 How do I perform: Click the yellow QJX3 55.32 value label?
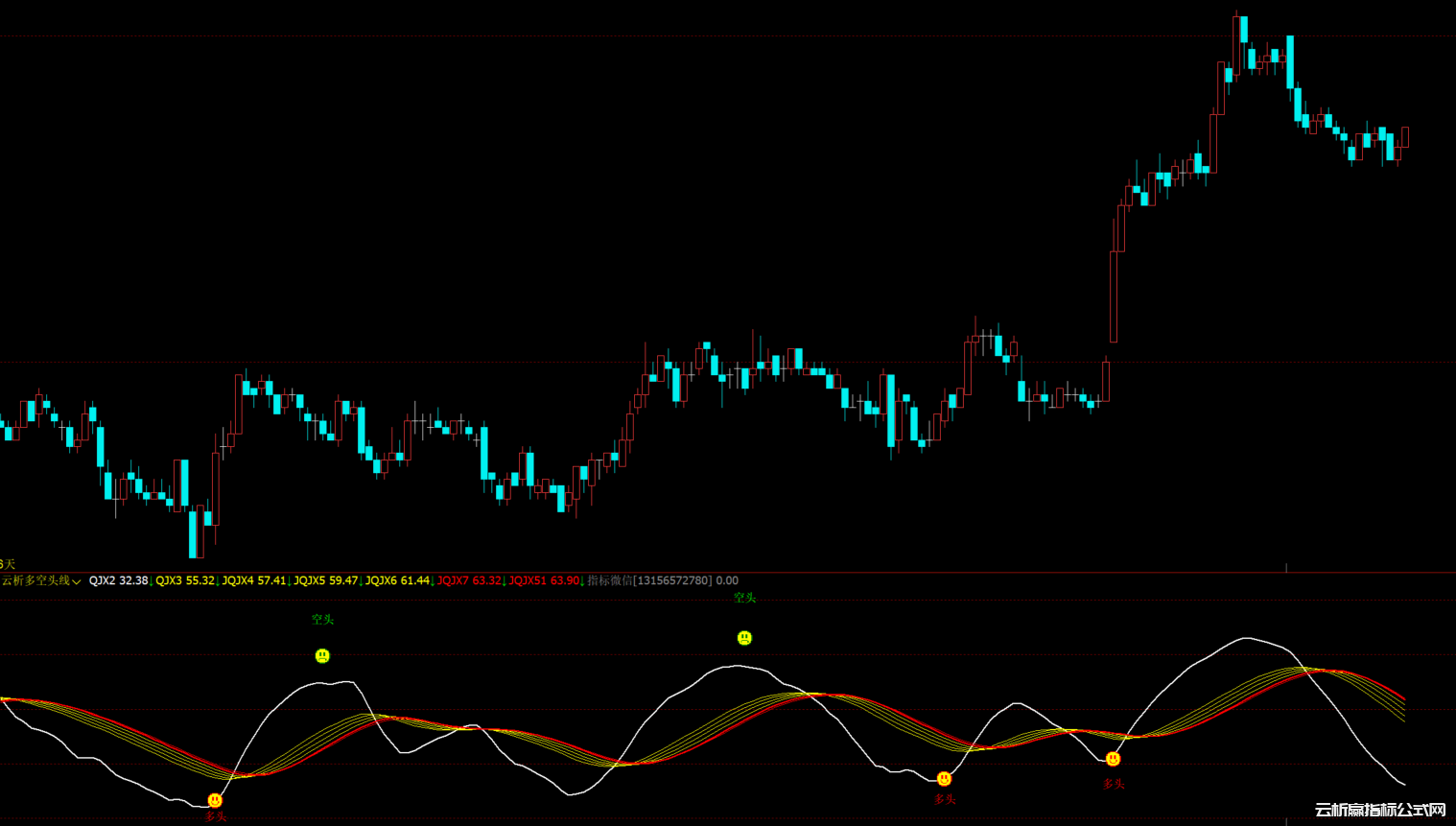coord(185,580)
